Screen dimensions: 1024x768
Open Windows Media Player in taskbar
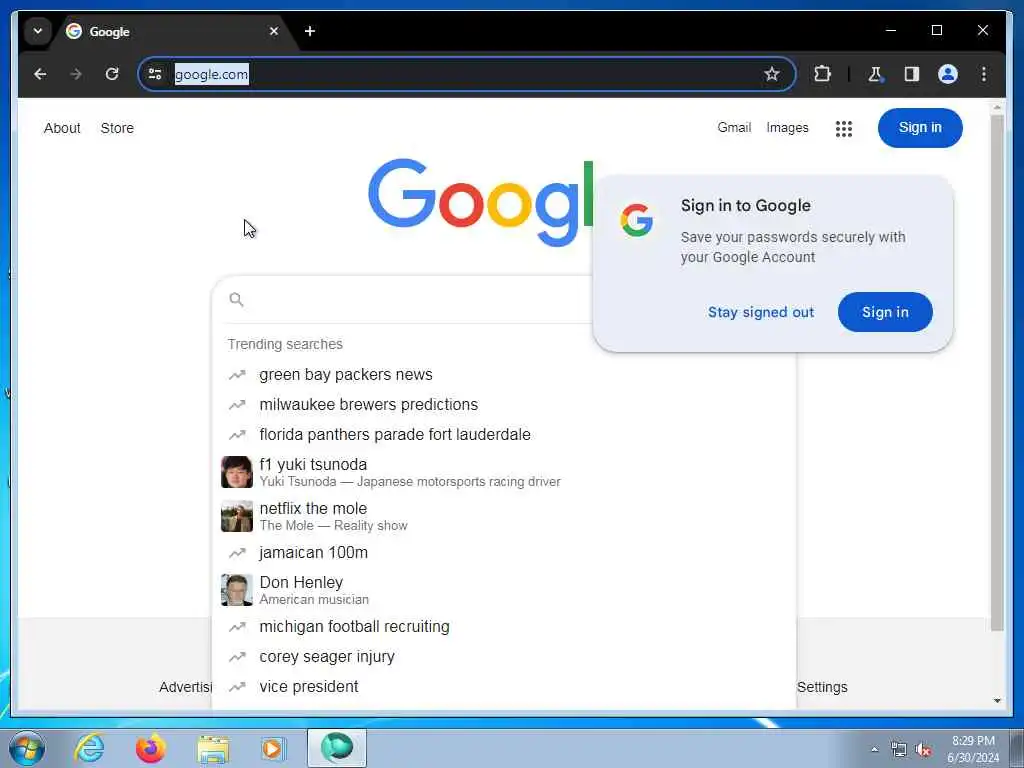pyautogui.click(x=274, y=748)
